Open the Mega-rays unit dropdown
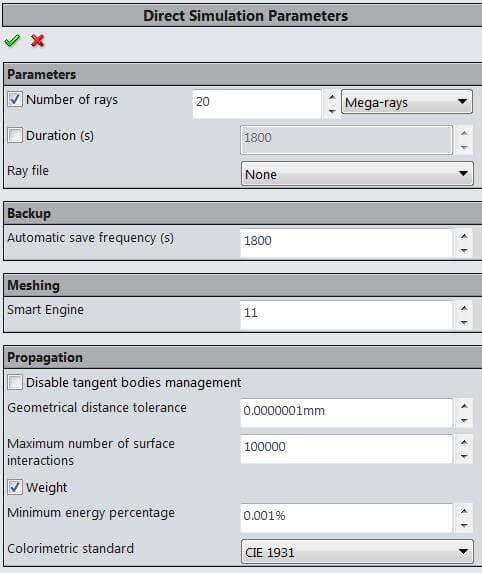Image resolution: width=482 pixels, height=573 pixels. pyautogui.click(x=407, y=102)
